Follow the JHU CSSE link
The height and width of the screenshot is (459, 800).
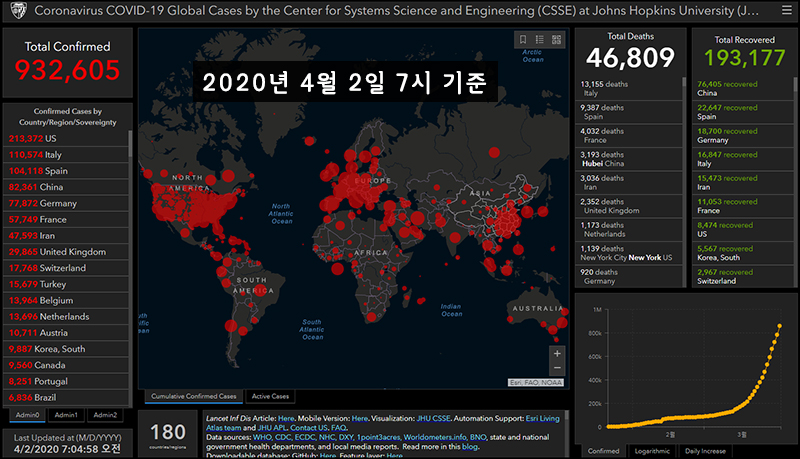tap(434, 418)
